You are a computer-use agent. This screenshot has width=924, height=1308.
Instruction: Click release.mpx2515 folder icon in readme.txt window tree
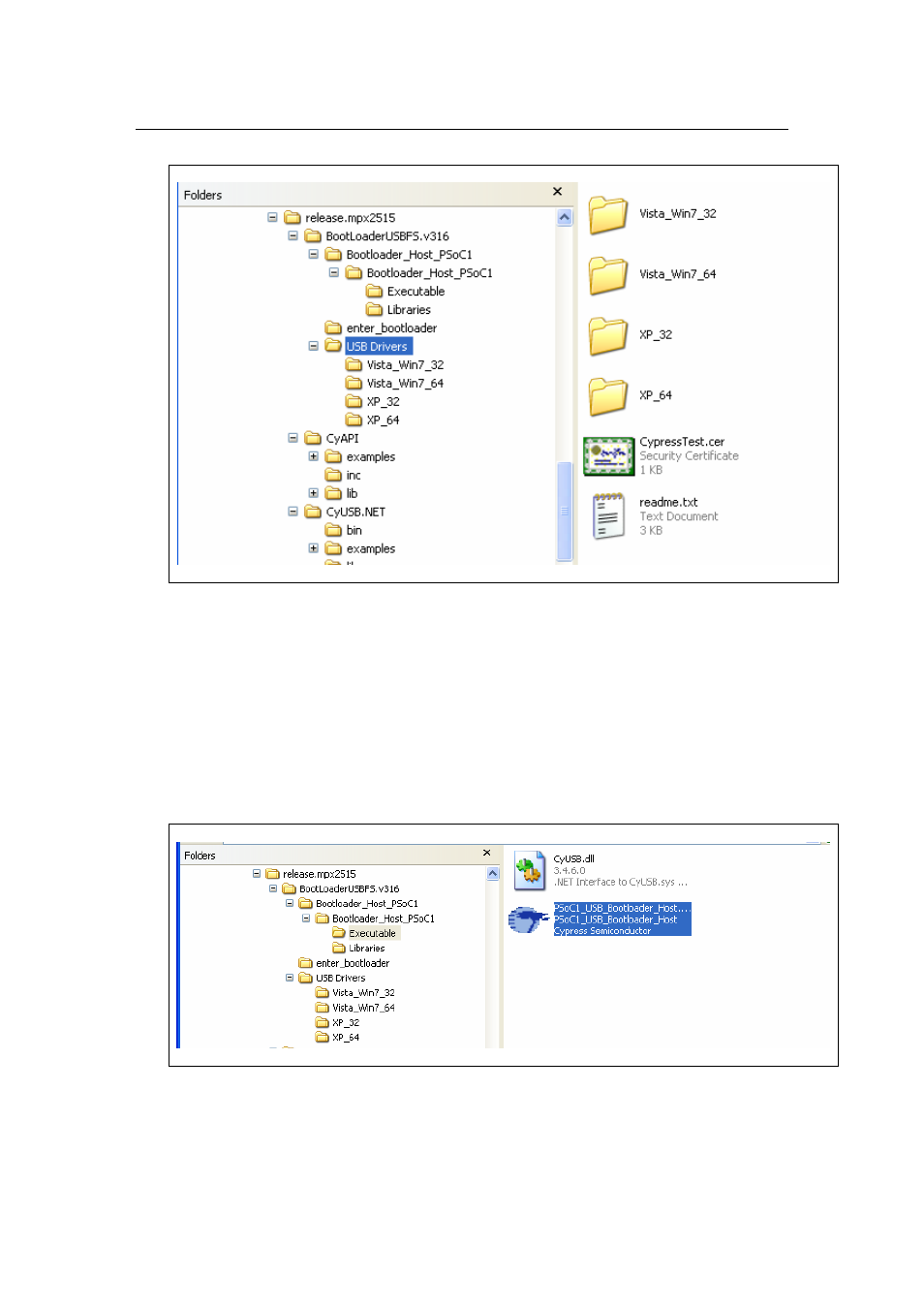293,218
